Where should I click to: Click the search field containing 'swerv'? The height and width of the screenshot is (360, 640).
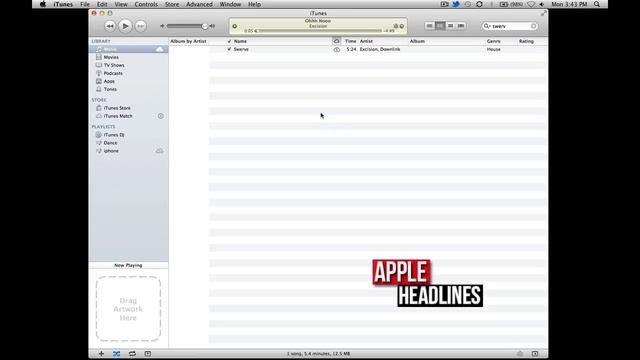510,26
